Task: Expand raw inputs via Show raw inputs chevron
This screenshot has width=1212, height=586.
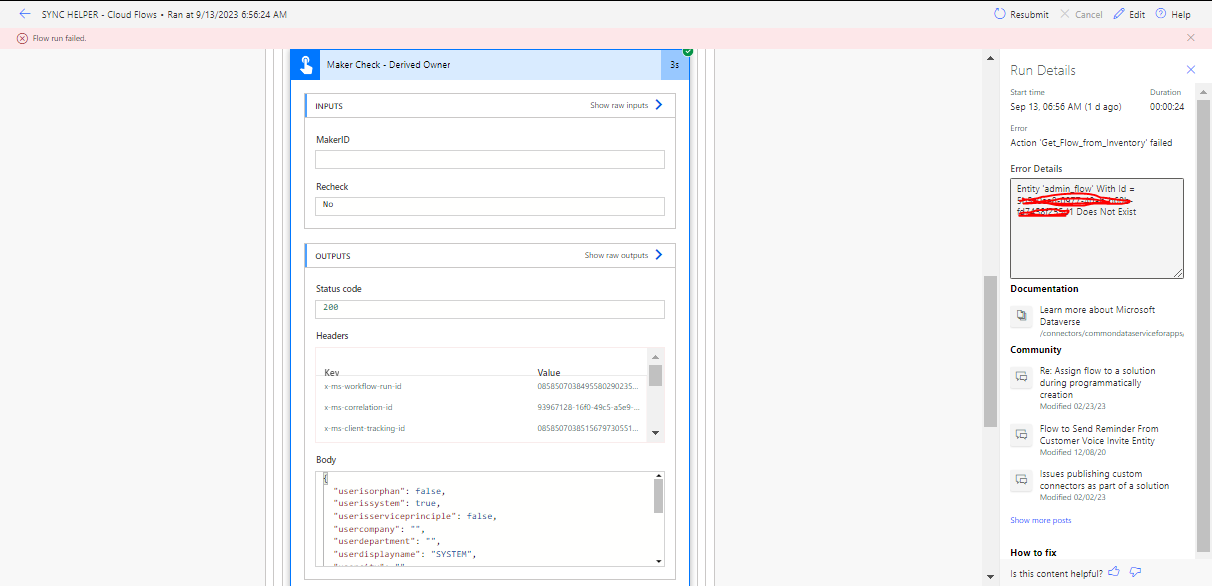Action: [658, 104]
